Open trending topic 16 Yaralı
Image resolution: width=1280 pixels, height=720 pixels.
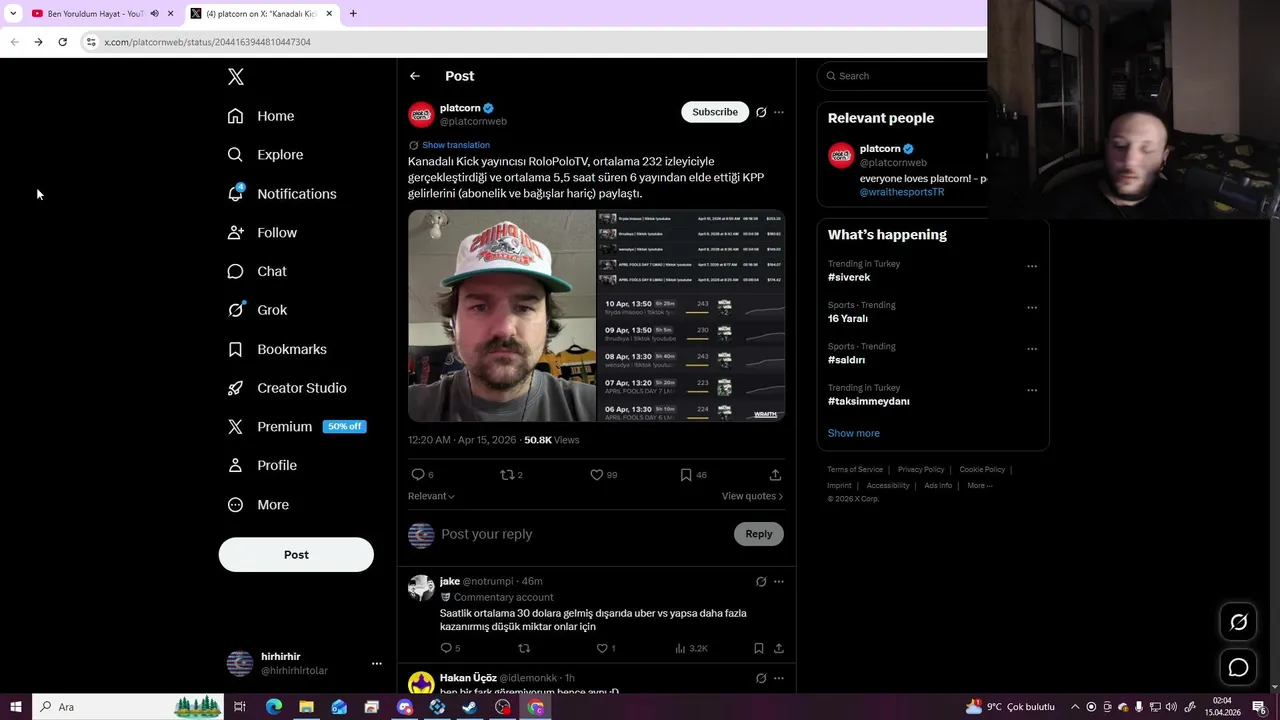(x=848, y=319)
